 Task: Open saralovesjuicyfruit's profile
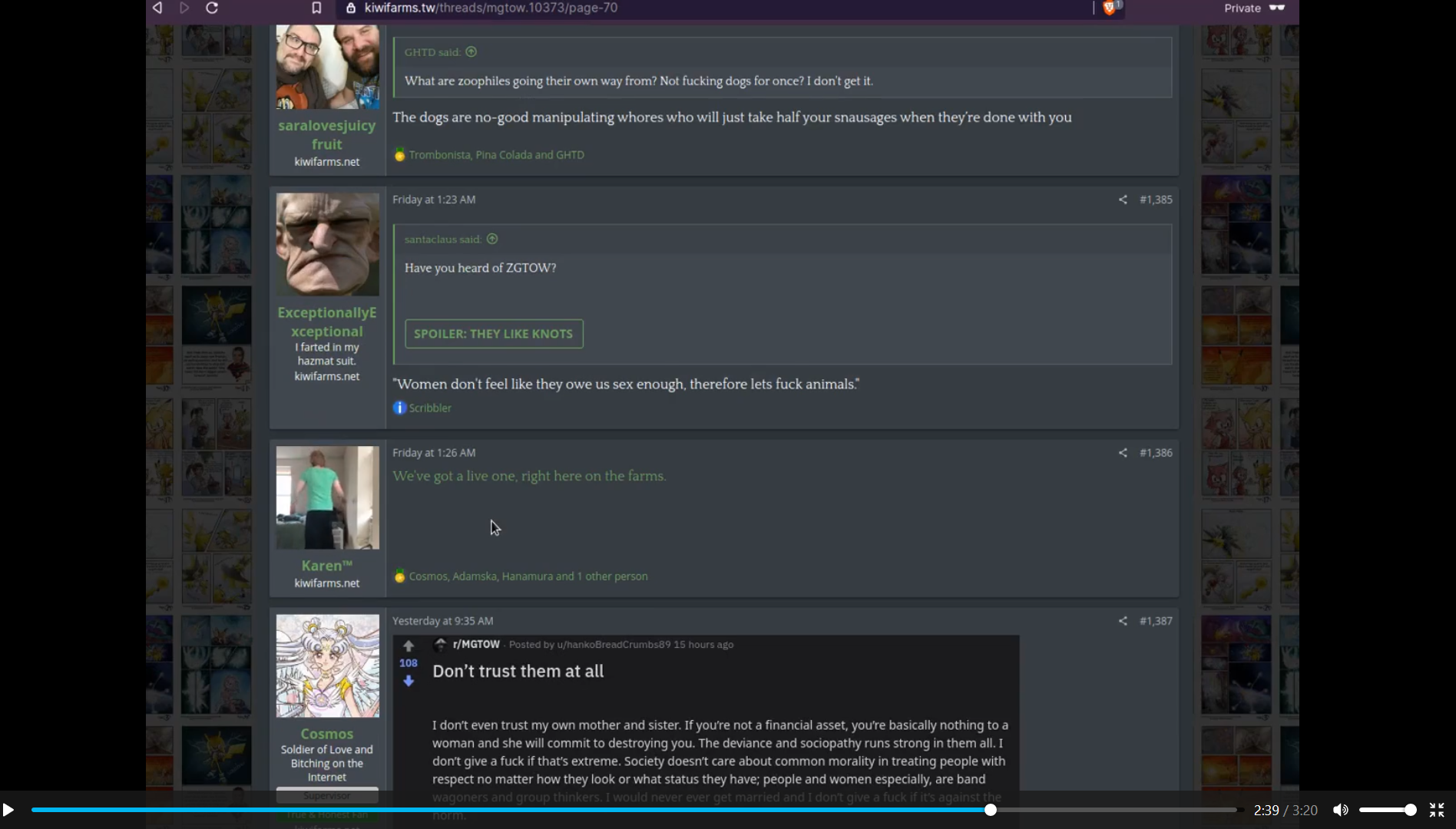[327, 134]
